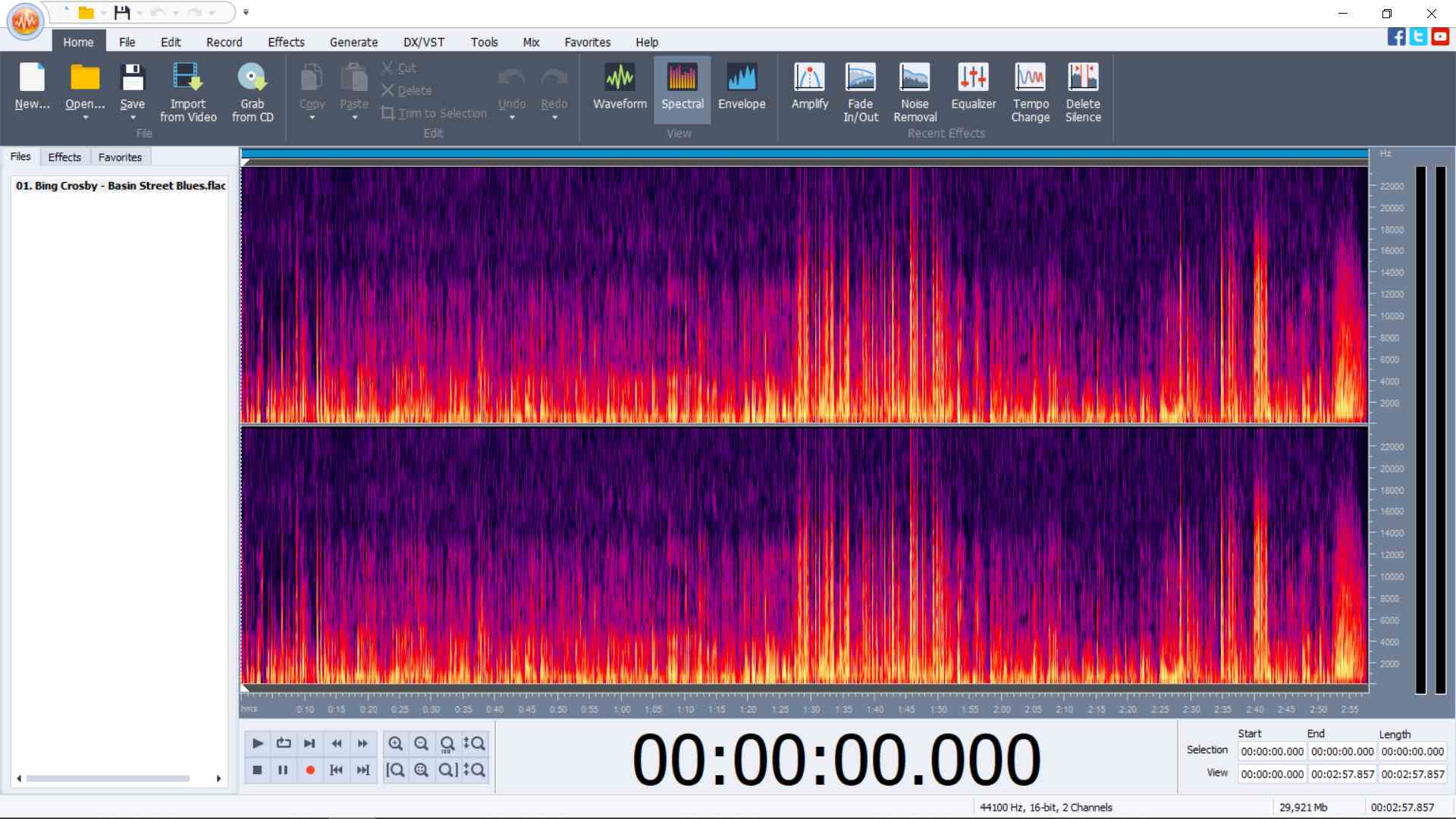
Task: Open the Effects ribbon tab
Action: tap(286, 42)
